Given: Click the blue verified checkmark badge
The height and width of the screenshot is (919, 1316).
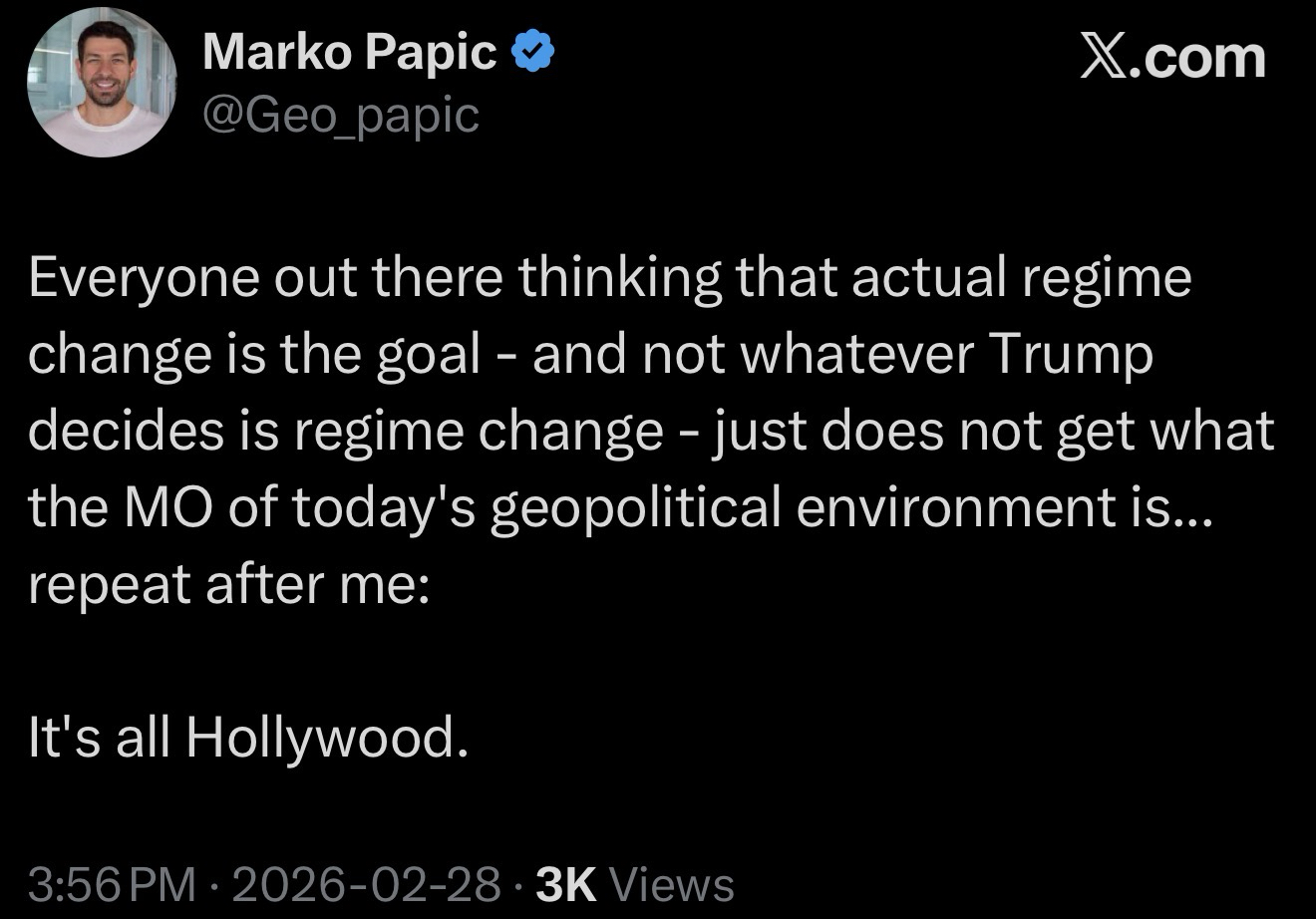Looking at the screenshot, I should click(x=532, y=53).
